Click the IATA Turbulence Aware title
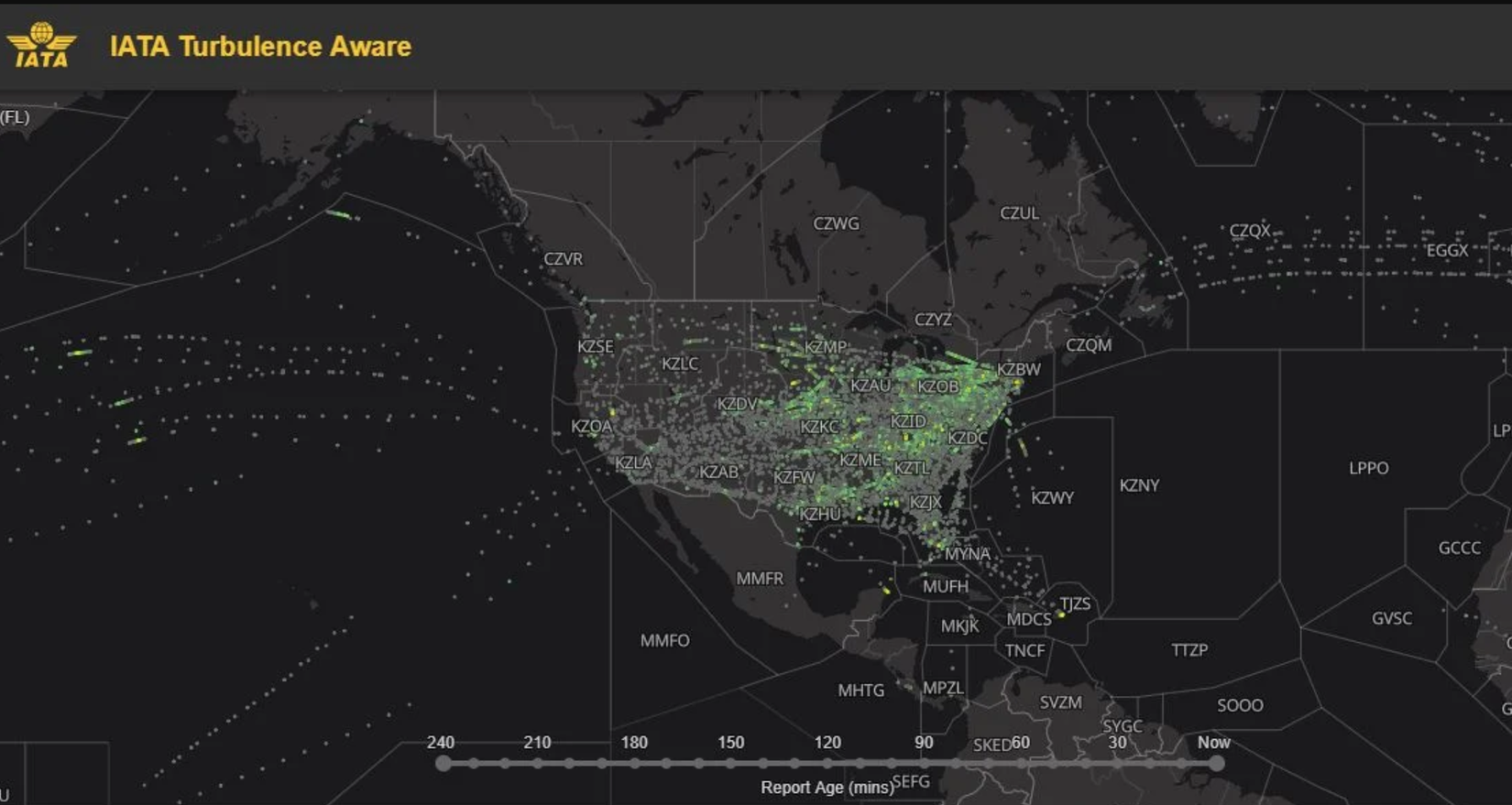 coord(260,47)
